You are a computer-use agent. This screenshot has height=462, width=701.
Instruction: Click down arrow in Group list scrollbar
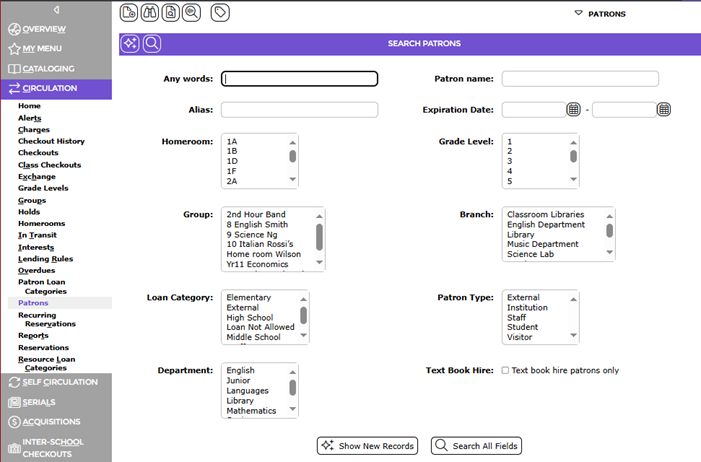(320, 262)
